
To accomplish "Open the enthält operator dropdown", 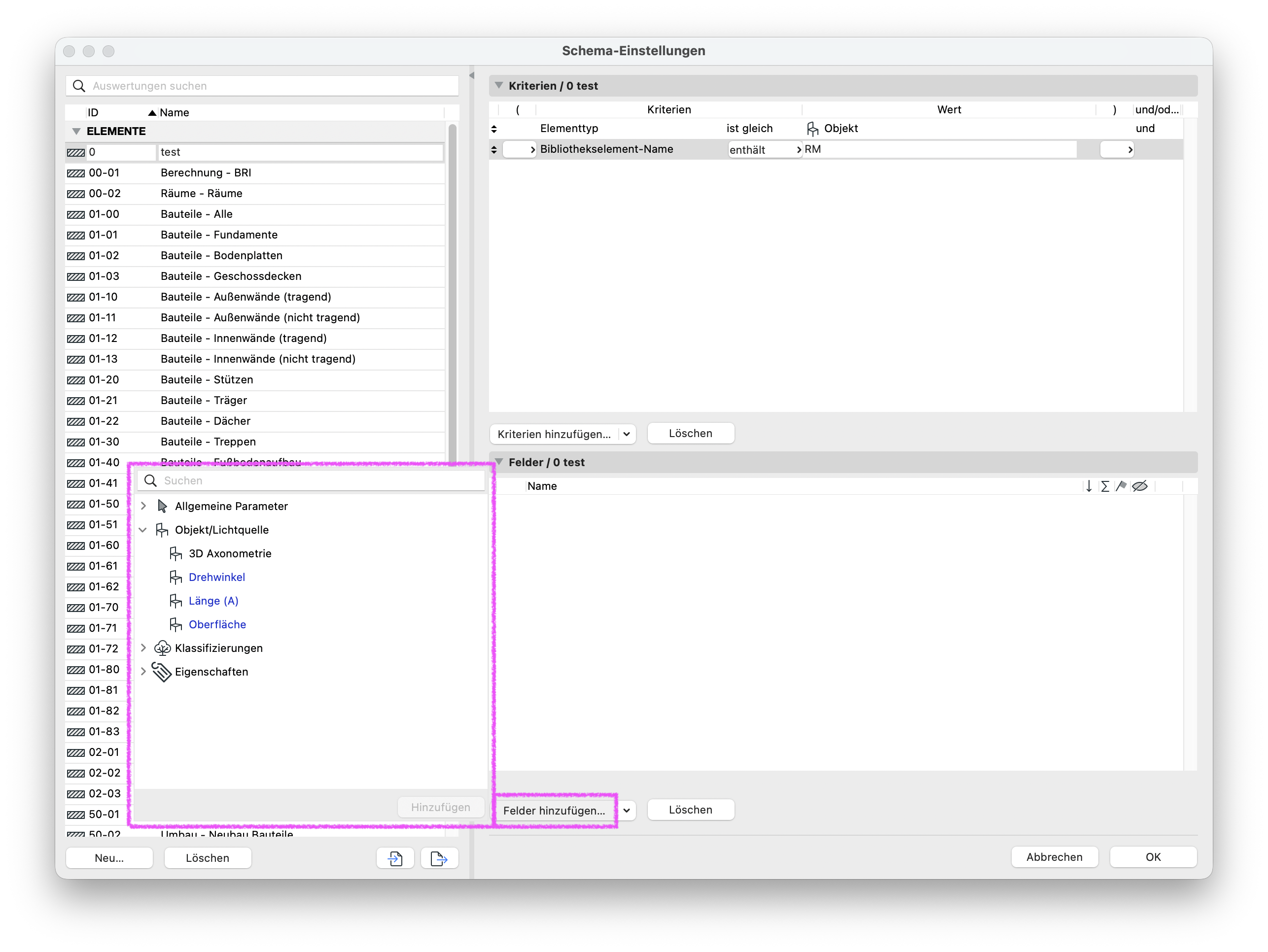I will point(765,149).
